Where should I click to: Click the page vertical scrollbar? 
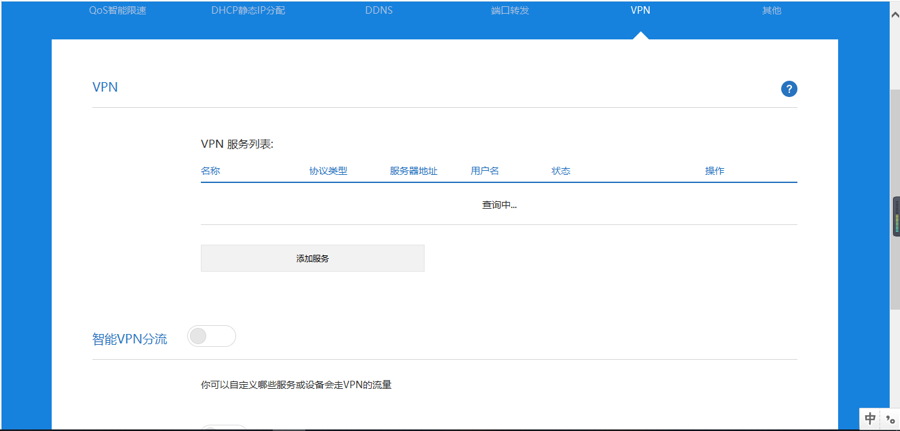pos(895,200)
